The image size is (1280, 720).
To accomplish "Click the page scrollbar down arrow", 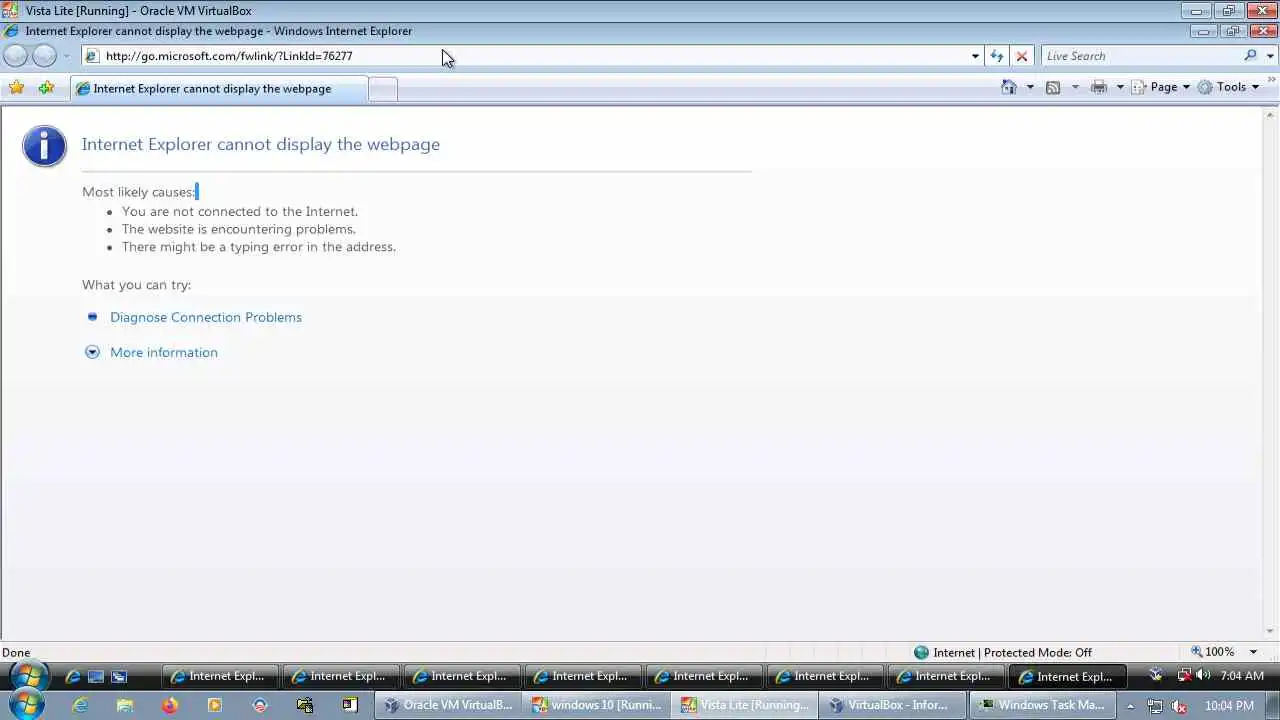I will click(1271, 630).
